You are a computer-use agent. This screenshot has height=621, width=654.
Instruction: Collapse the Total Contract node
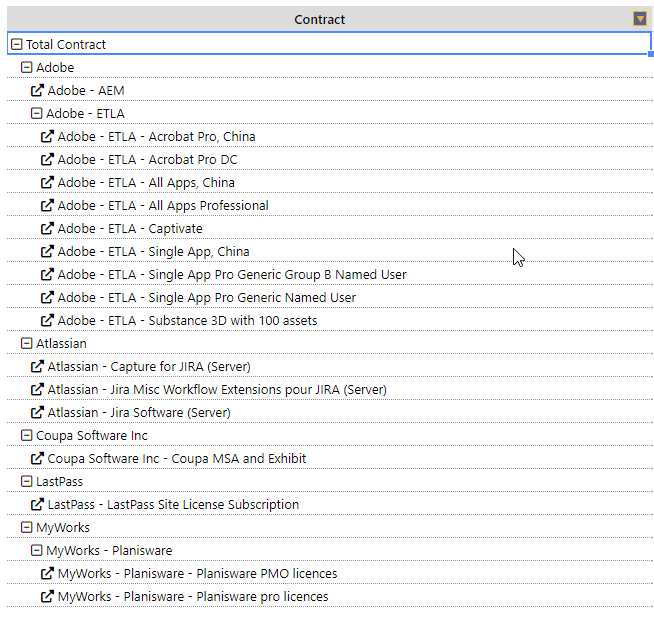16,44
